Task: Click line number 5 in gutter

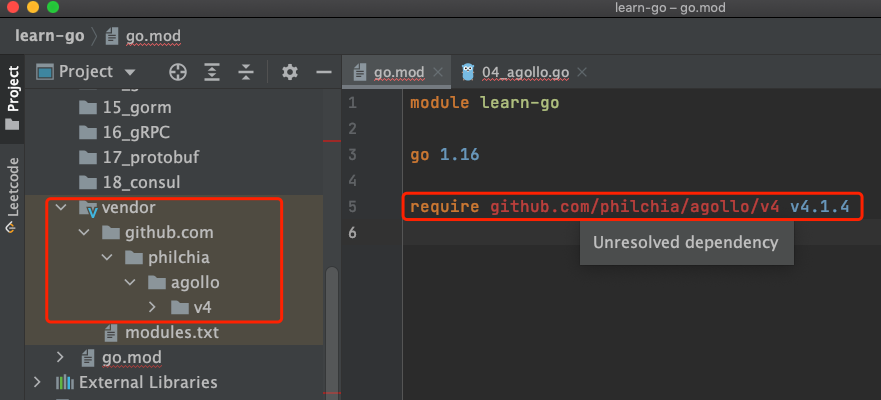Action: [352, 207]
